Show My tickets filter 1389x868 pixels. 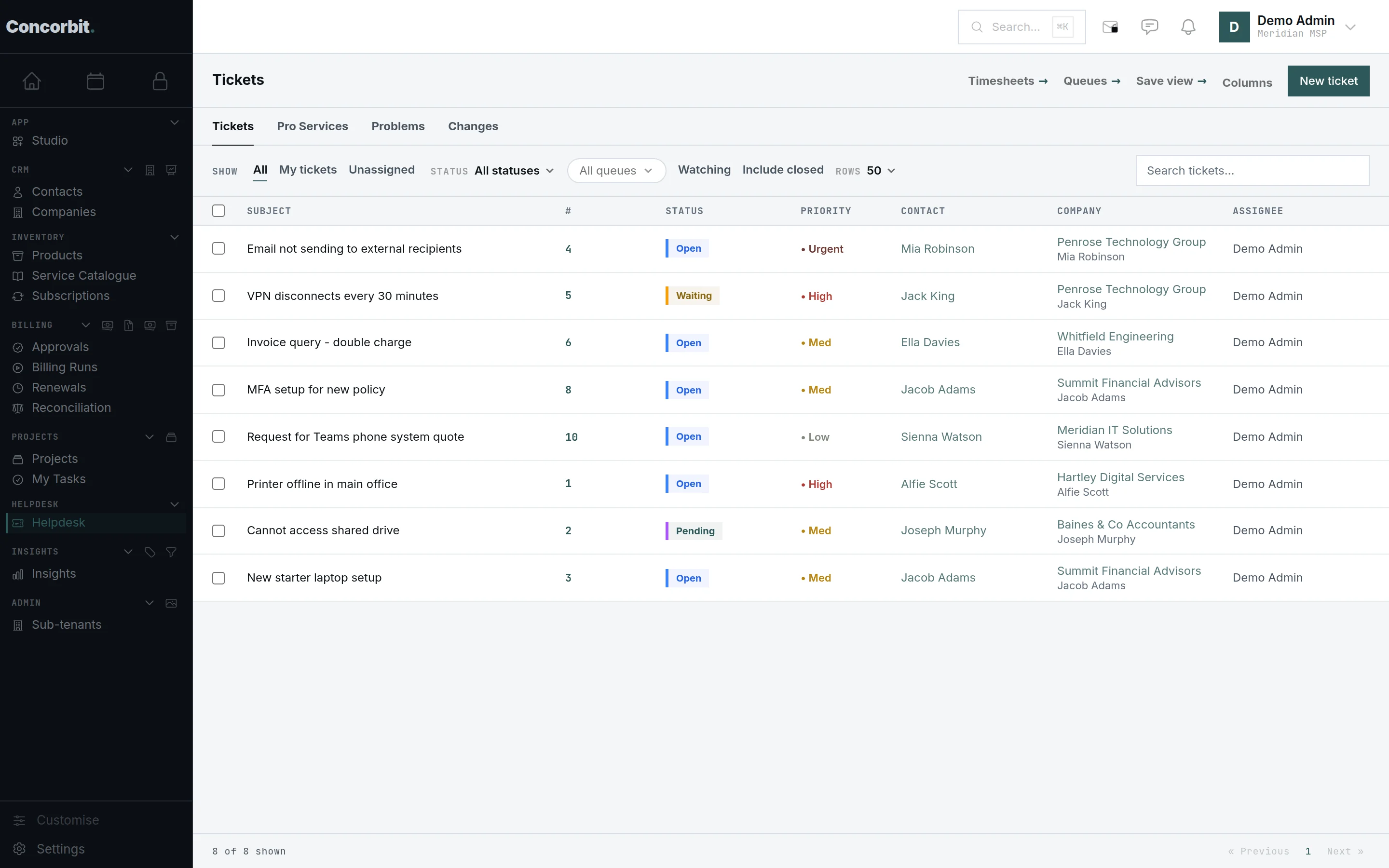click(308, 170)
